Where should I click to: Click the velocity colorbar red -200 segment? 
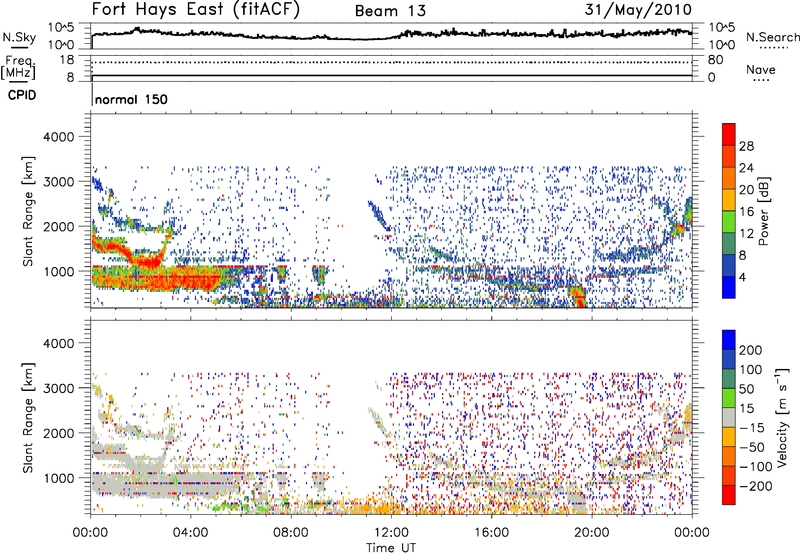tap(729, 495)
